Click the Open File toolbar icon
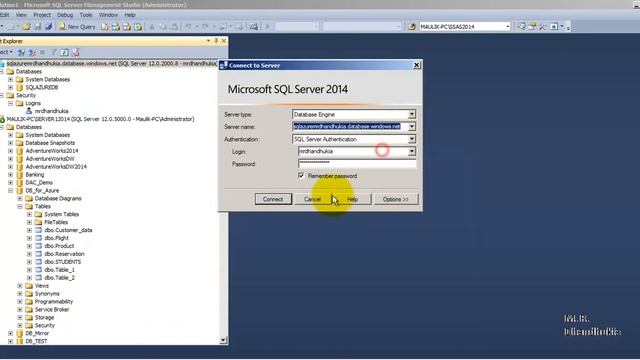Image resolution: width=640 pixels, height=360 pixels. pyautogui.click(x=27, y=27)
